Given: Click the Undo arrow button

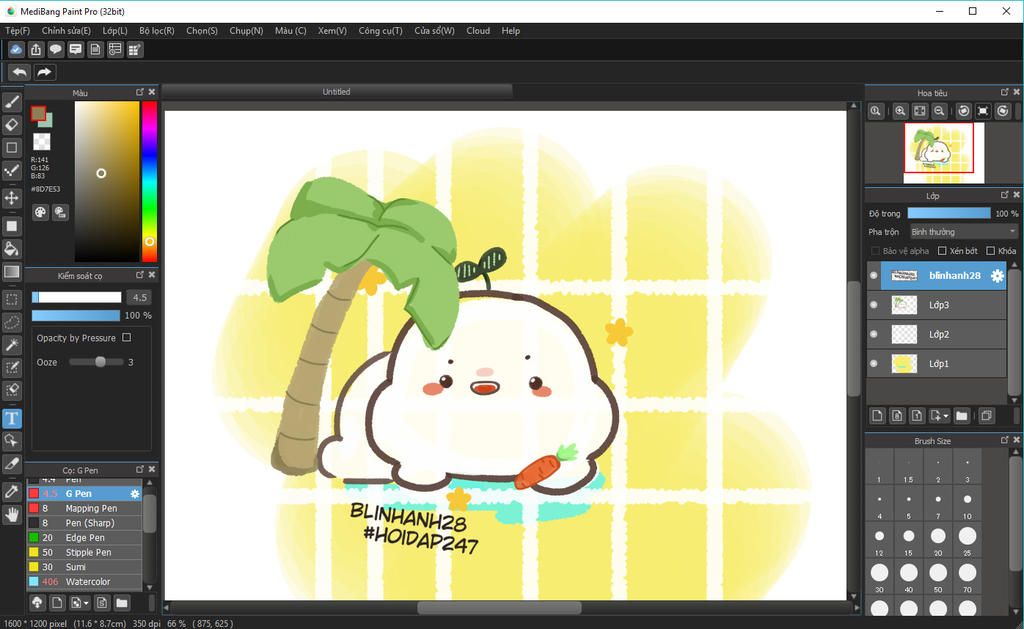Looking at the screenshot, I should pos(20,72).
